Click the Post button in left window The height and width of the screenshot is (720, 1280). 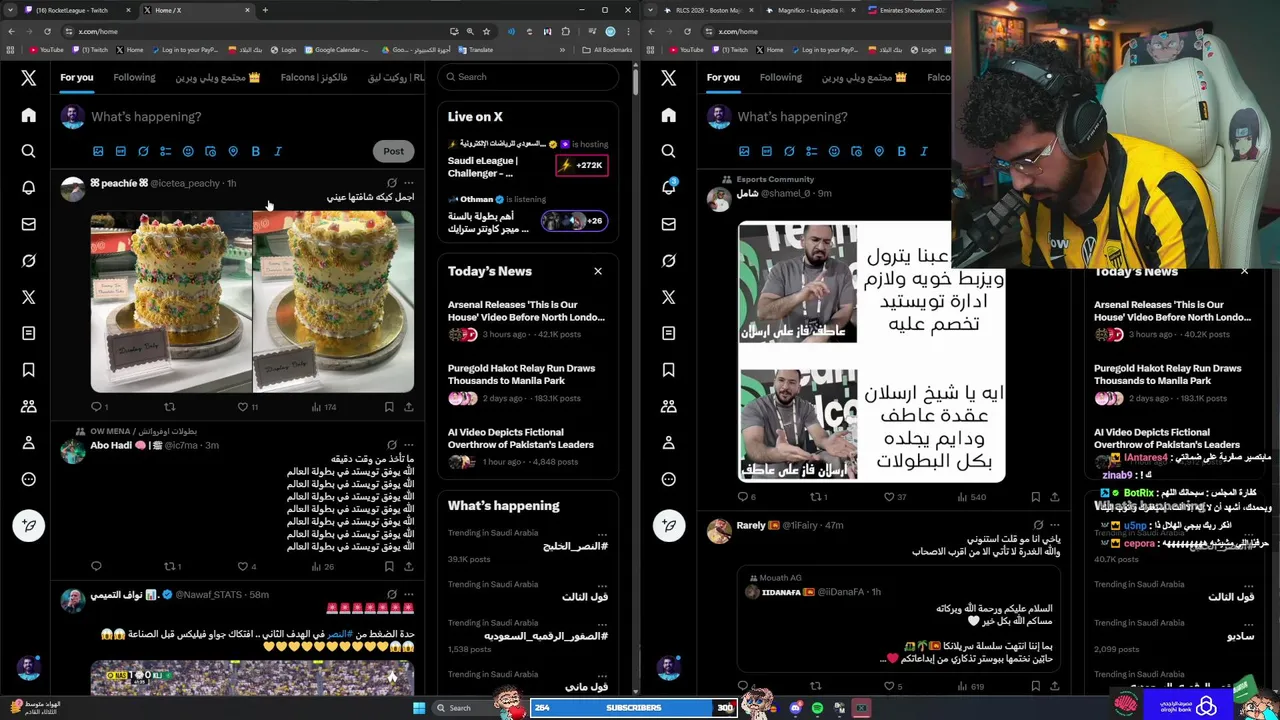point(393,151)
